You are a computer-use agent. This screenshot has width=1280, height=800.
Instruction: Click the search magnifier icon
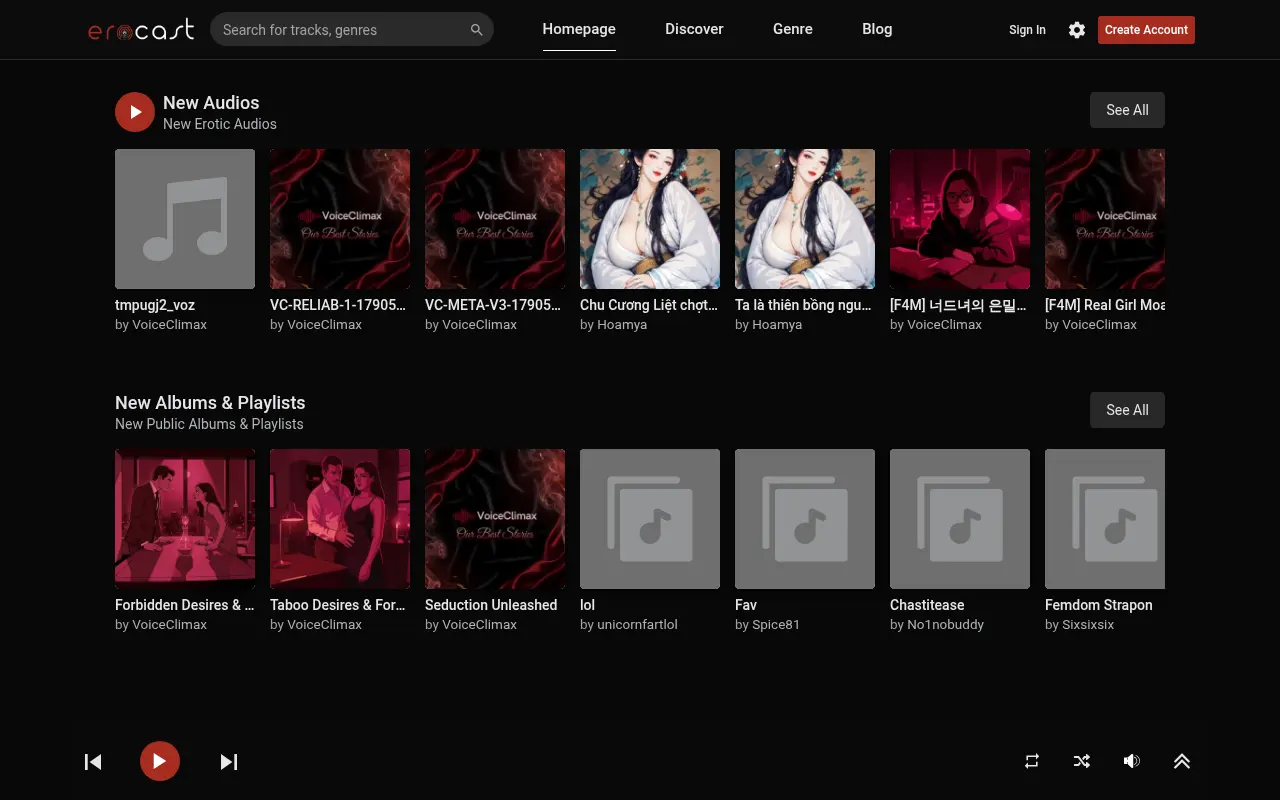click(x=477, y=30)
